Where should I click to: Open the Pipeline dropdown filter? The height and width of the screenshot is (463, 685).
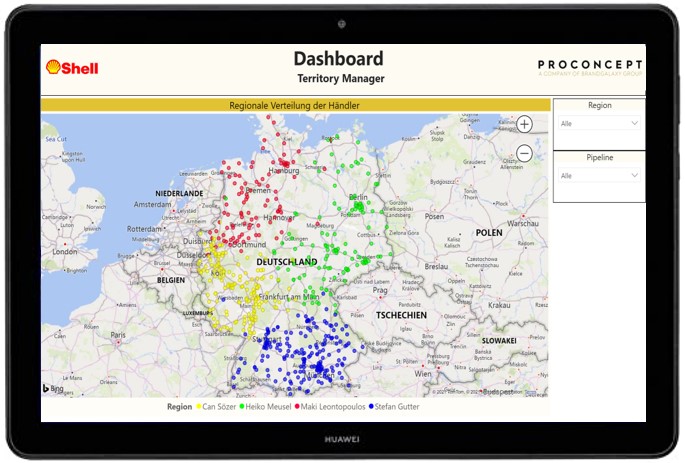pos(599,175)
